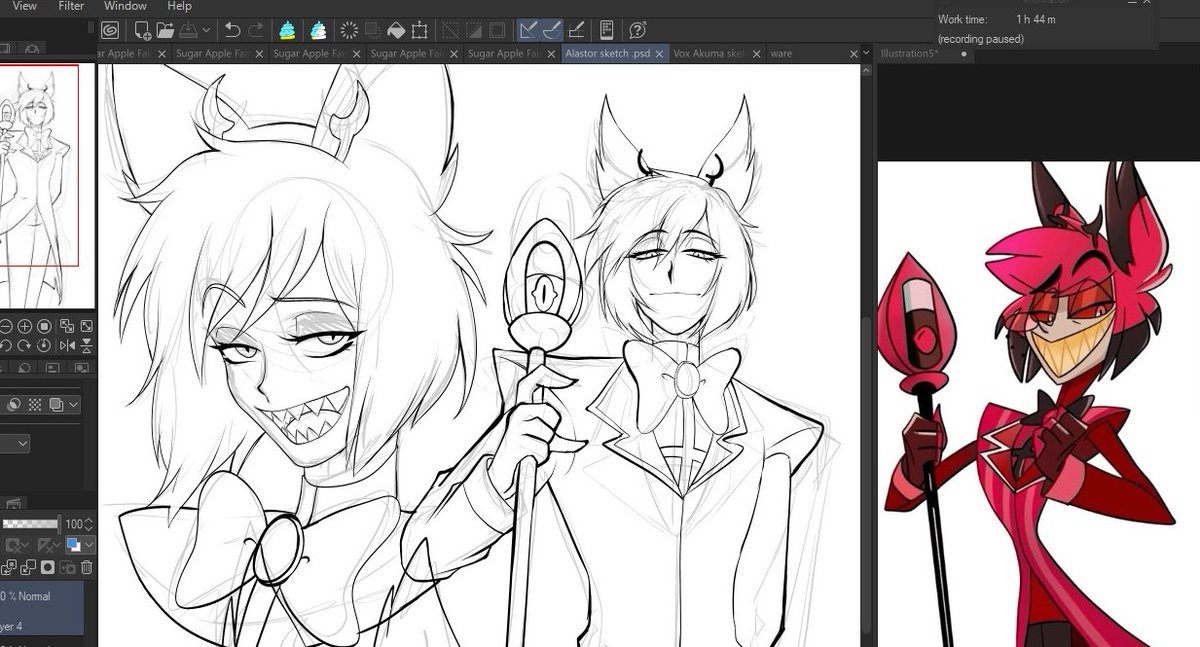The width and height of the screenshot is (1200, 647).
Task: Reset canvas rotation in Navigator
Action: click(x=44, y=346)
